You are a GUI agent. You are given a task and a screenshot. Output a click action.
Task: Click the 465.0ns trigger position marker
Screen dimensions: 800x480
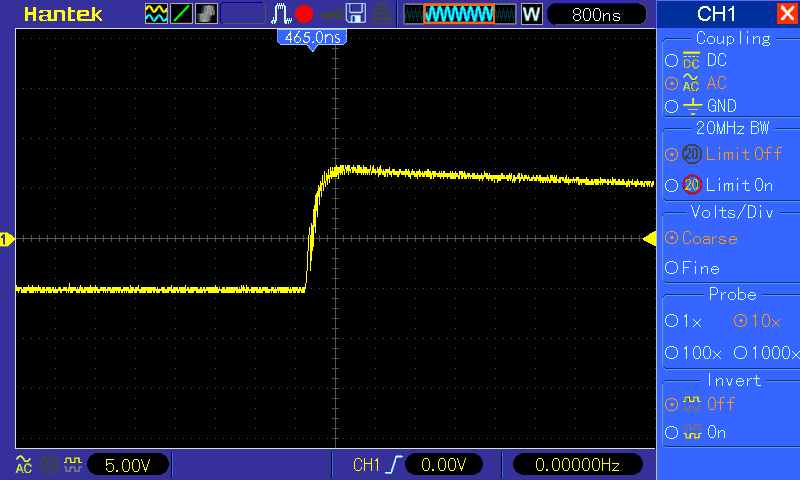point(312,38)
